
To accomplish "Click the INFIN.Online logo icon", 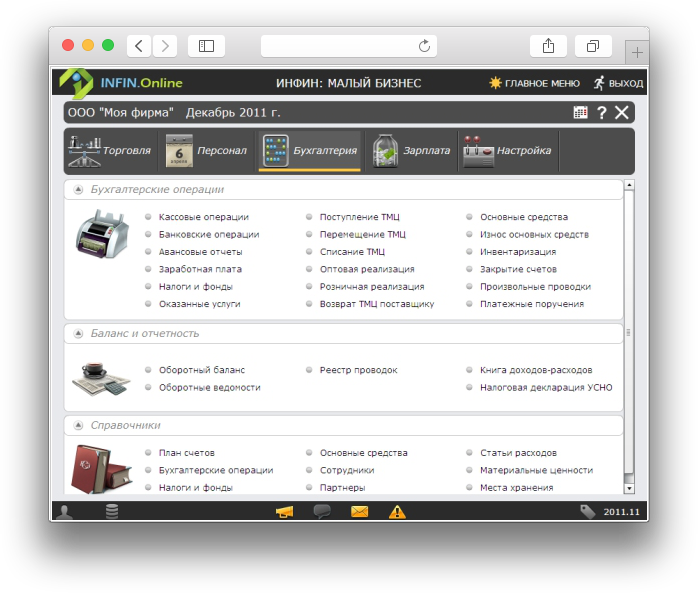I will pos(77,83).
